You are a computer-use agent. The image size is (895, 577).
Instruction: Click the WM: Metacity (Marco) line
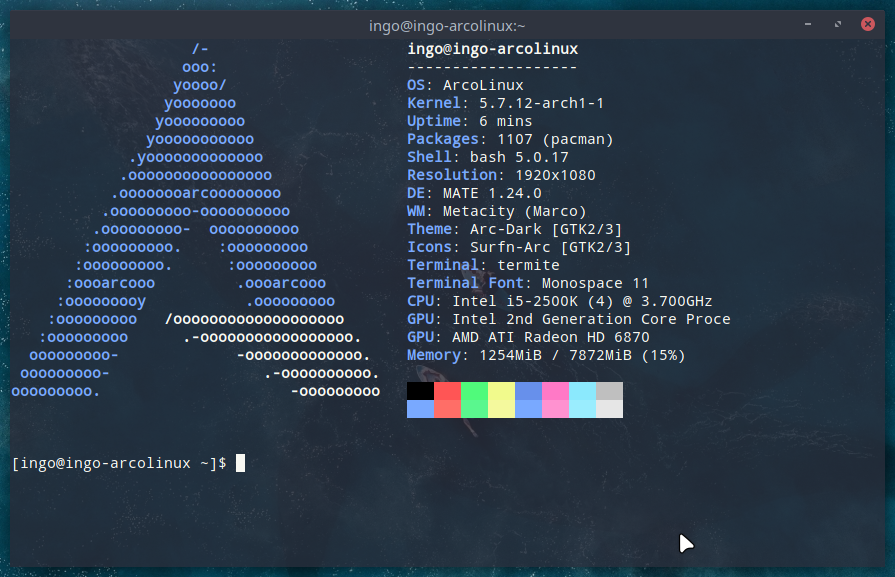[497, 211]
